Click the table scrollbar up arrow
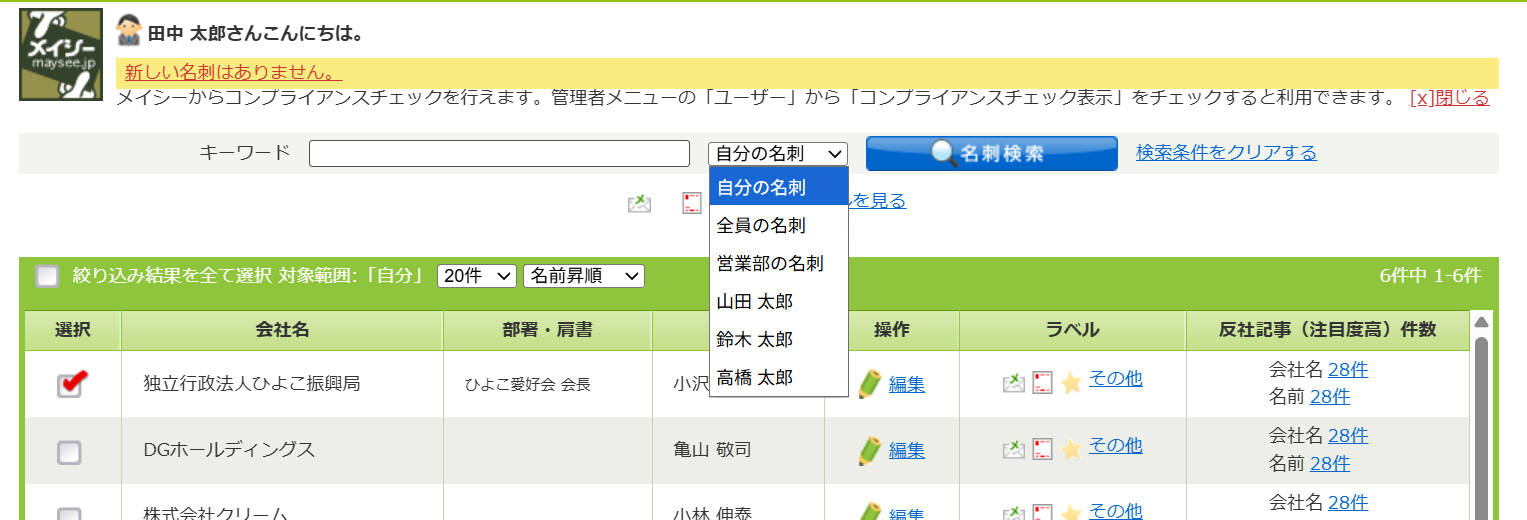Image resolution: width=1527 pixels, height=520 pixels. [1482, 322]
